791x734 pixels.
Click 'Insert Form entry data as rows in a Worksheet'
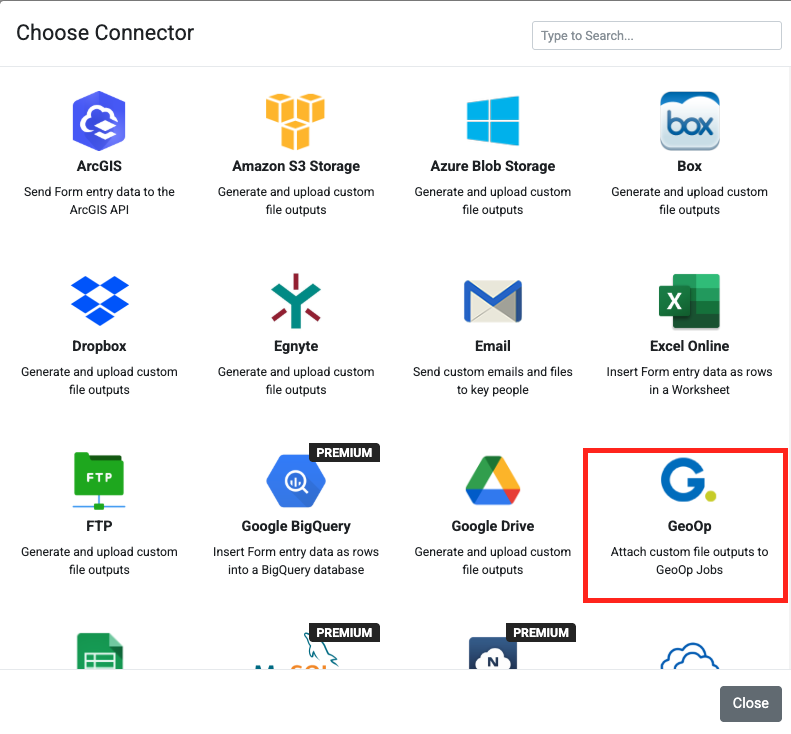[x=690, y=381]
